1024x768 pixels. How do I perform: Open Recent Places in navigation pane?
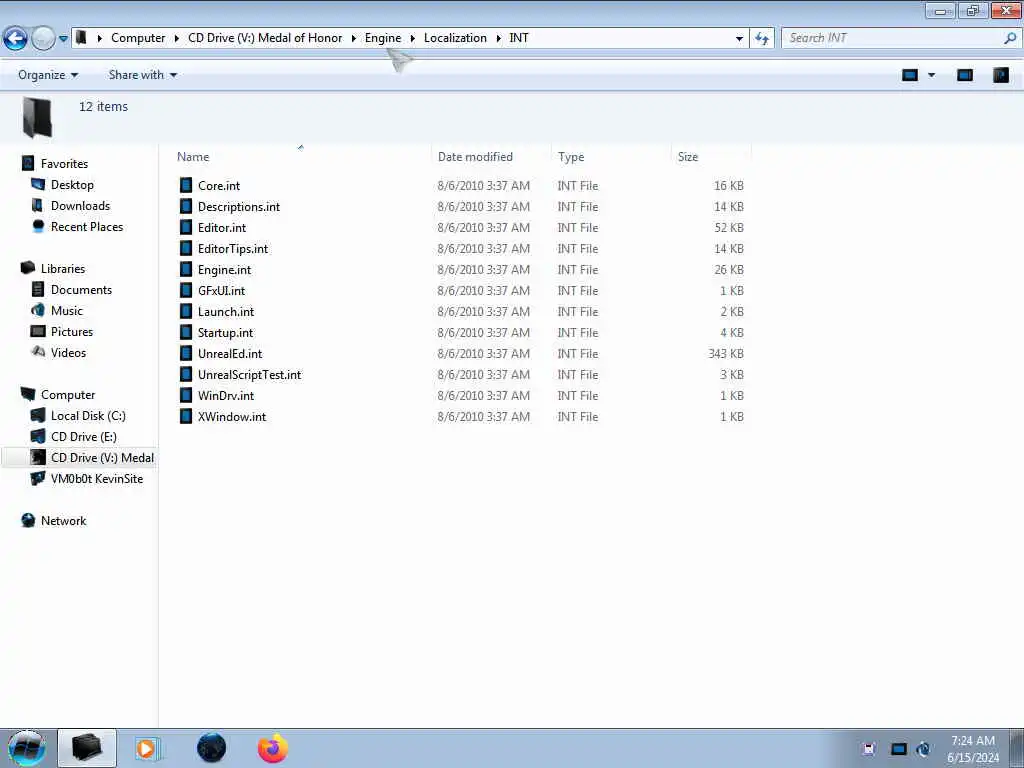coord(87,226)
